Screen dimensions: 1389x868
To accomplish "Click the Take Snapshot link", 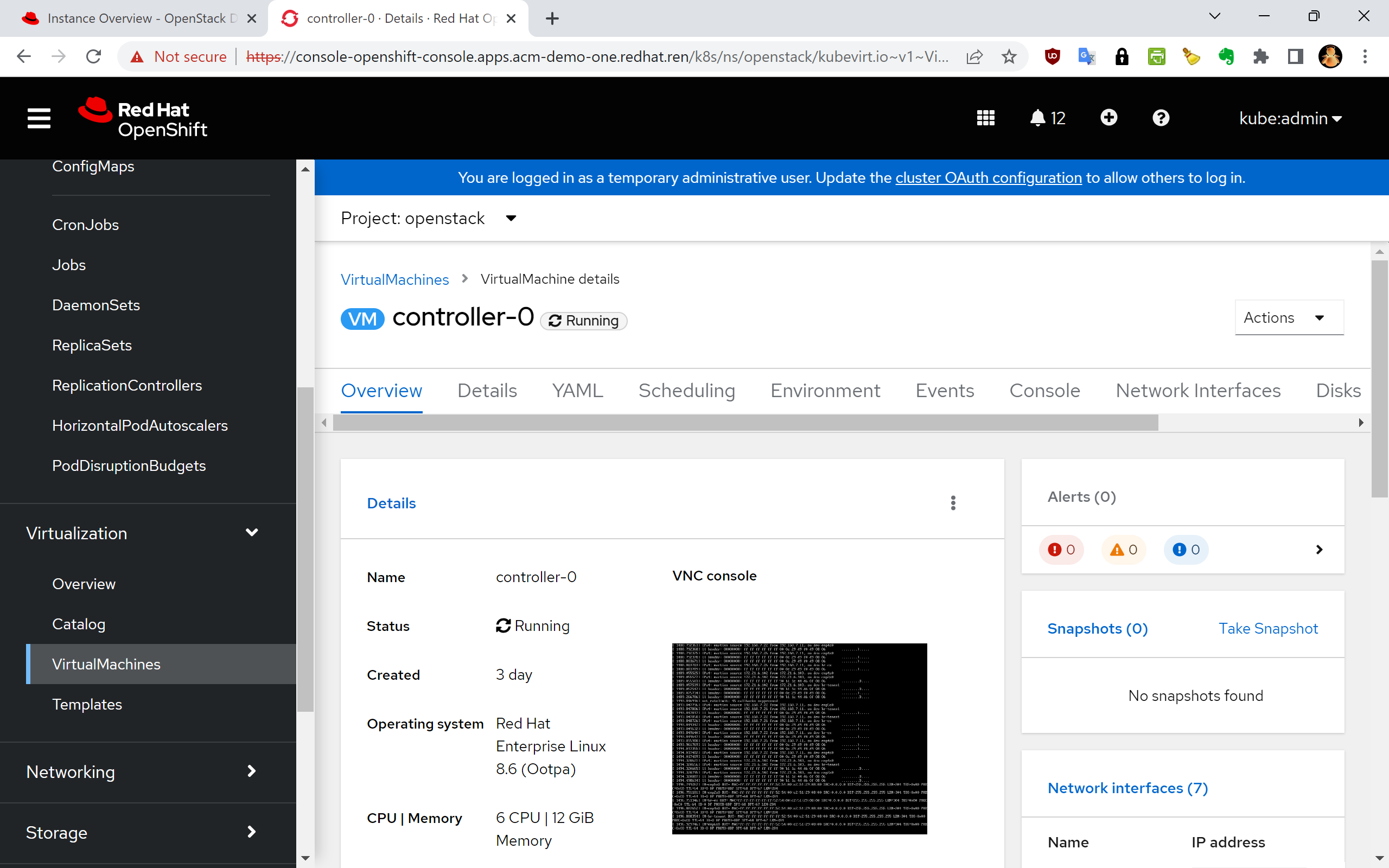I will (1267, 628).
